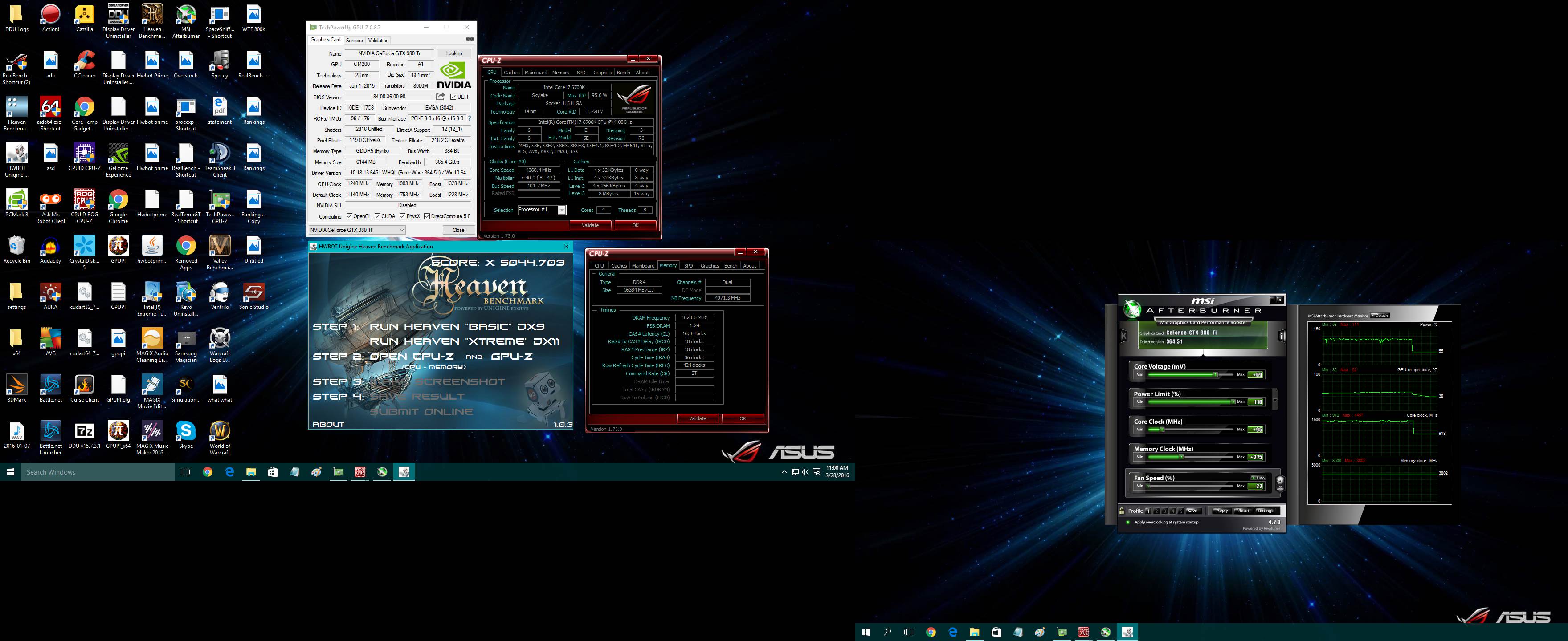Screen dimensions: 1568x641
Task: Expand the arrow beside Power Limit in Afterburner
Action: 1274,399
